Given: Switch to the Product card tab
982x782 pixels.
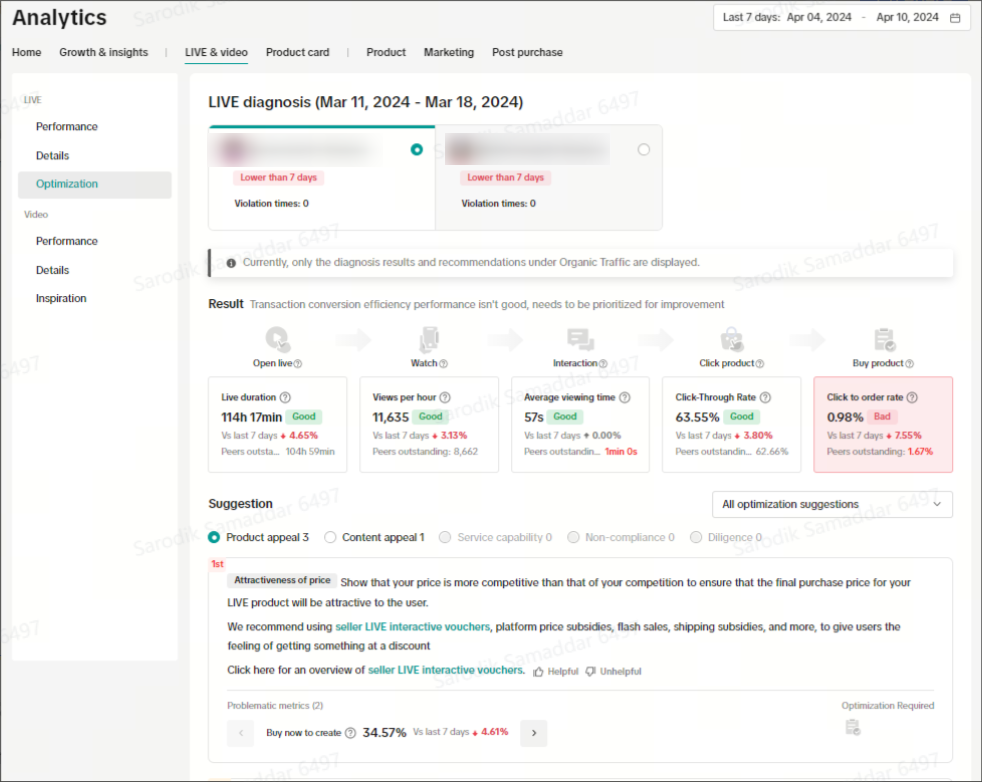Looking at the screenshot, I should (297, 52).
